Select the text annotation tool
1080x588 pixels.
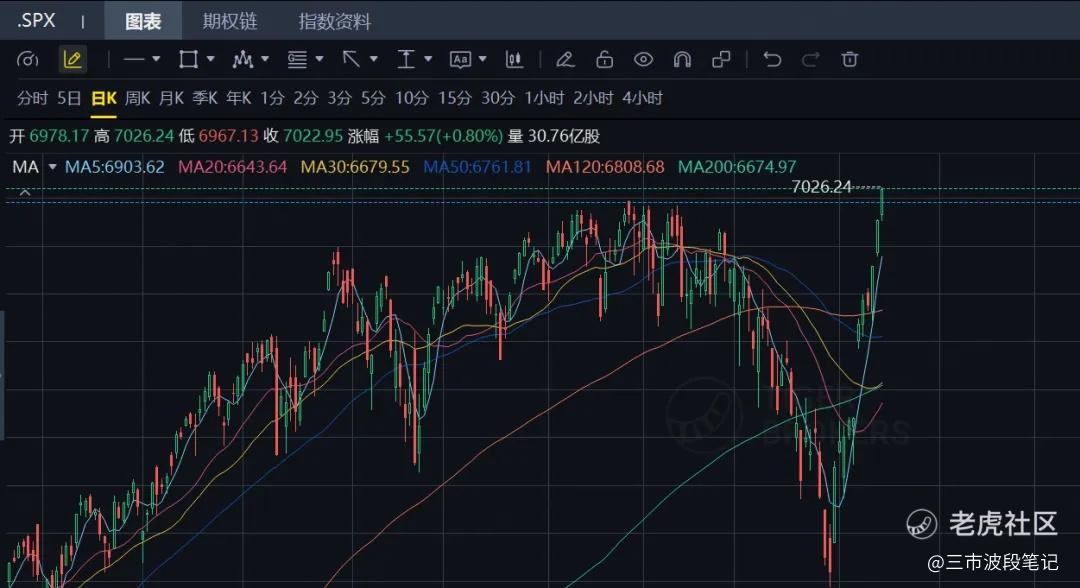(460, 60)
